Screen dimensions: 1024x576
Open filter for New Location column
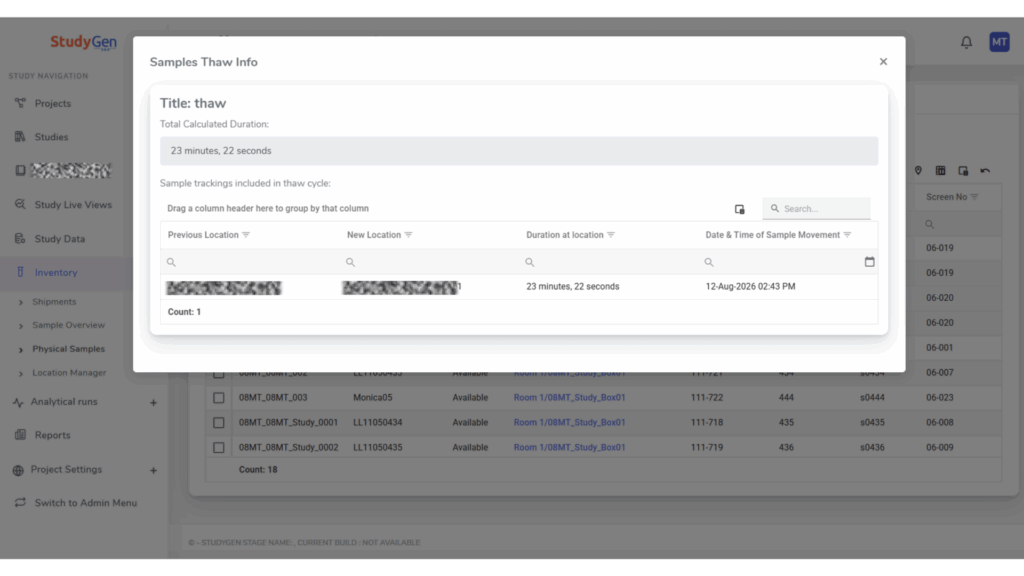click(409, 235)
